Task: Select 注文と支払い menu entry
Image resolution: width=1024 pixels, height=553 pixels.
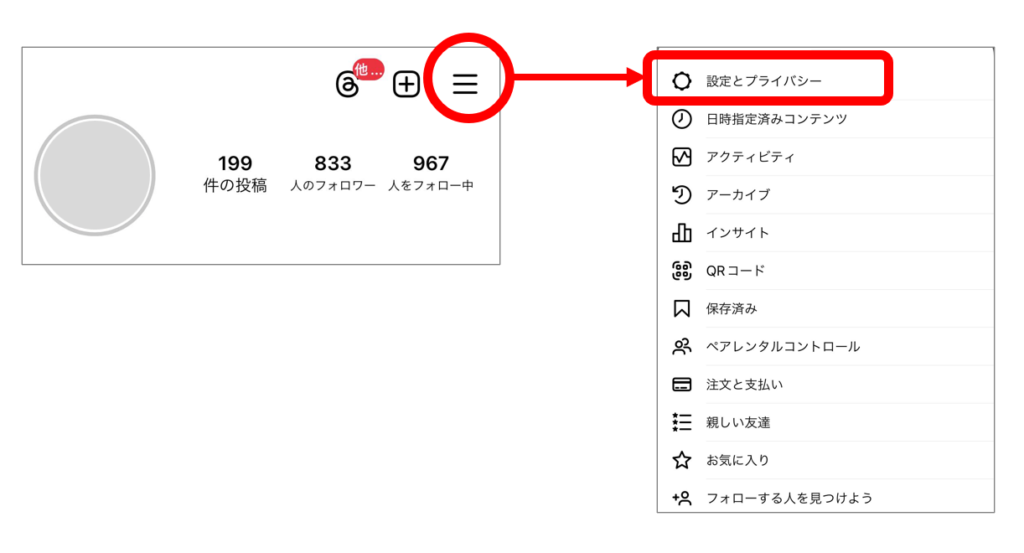Action: 744,385
